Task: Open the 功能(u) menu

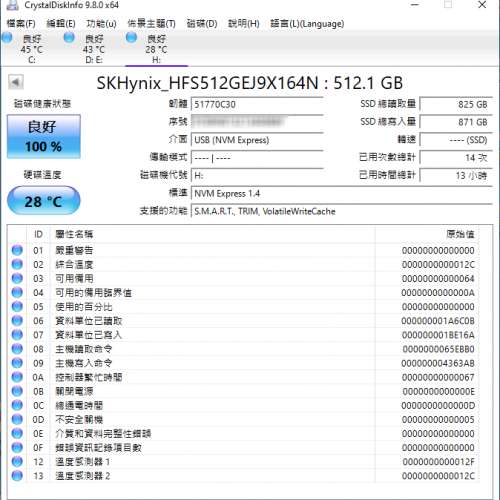Action: (x=101, y=24)
